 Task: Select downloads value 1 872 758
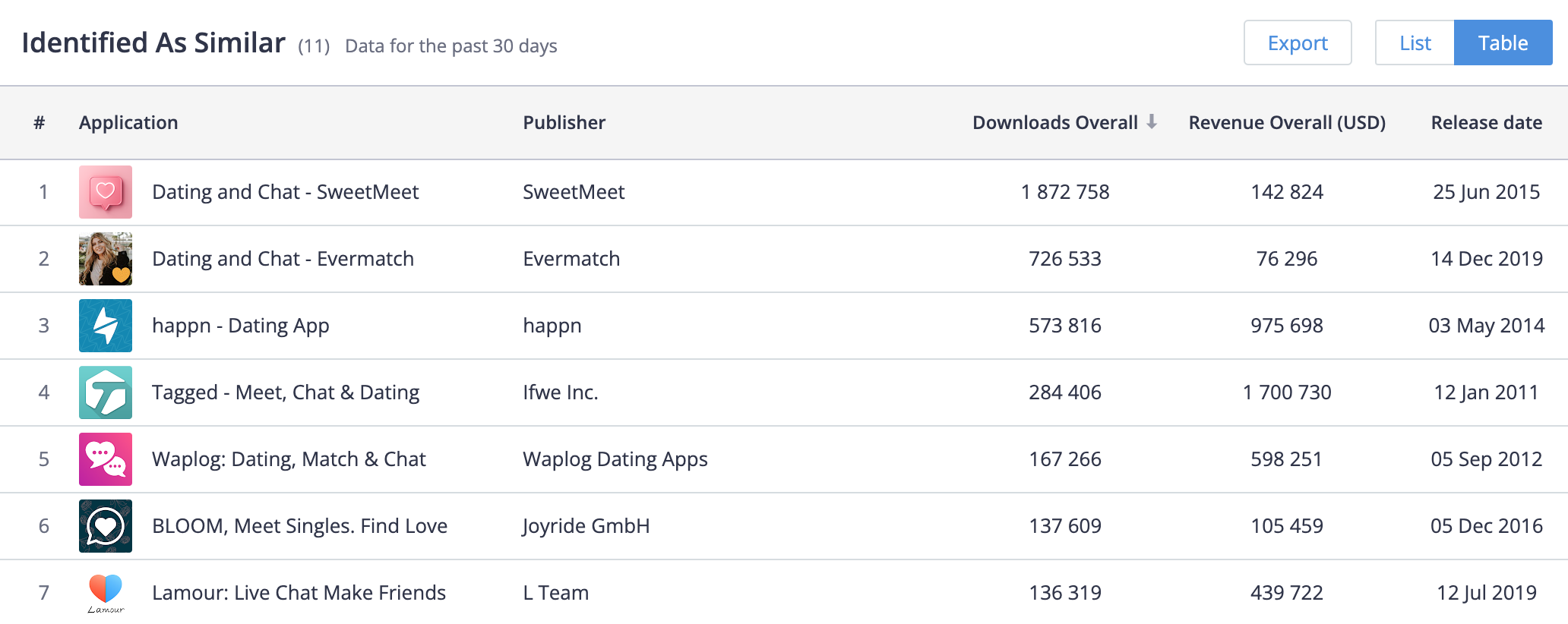tap(1065, 192)
